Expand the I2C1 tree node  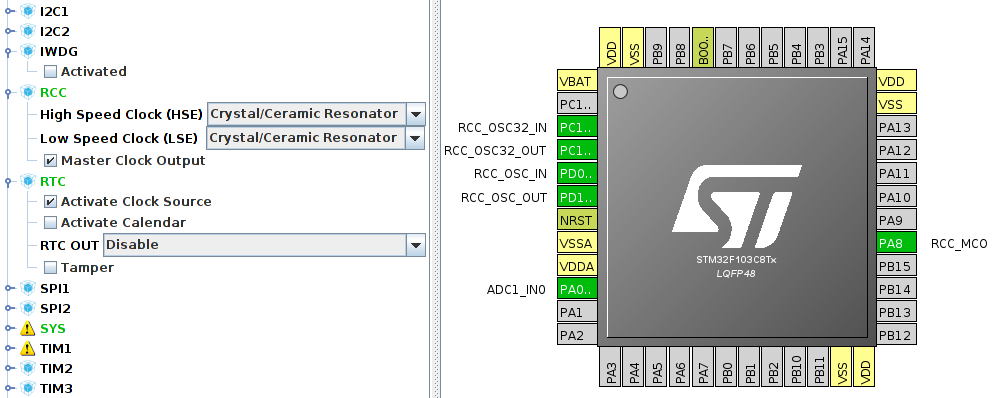pos(8,11)
